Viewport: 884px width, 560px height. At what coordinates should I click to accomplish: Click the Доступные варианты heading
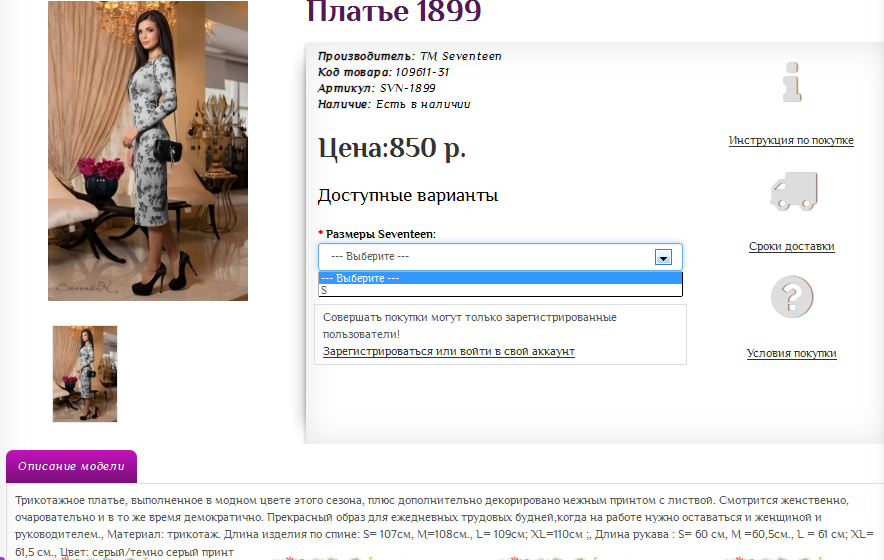408,196
